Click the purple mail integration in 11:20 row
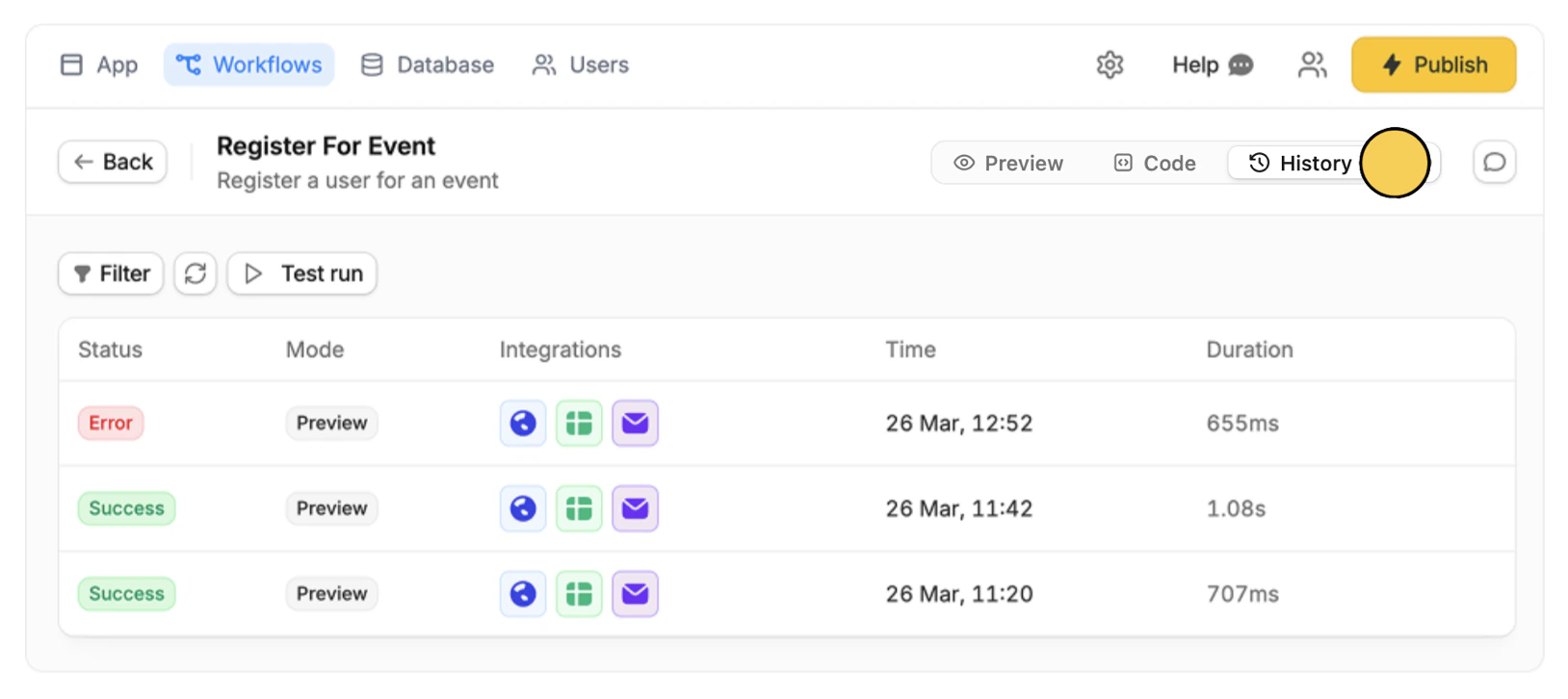The image size is (1568, 699). tap(635, 594)
